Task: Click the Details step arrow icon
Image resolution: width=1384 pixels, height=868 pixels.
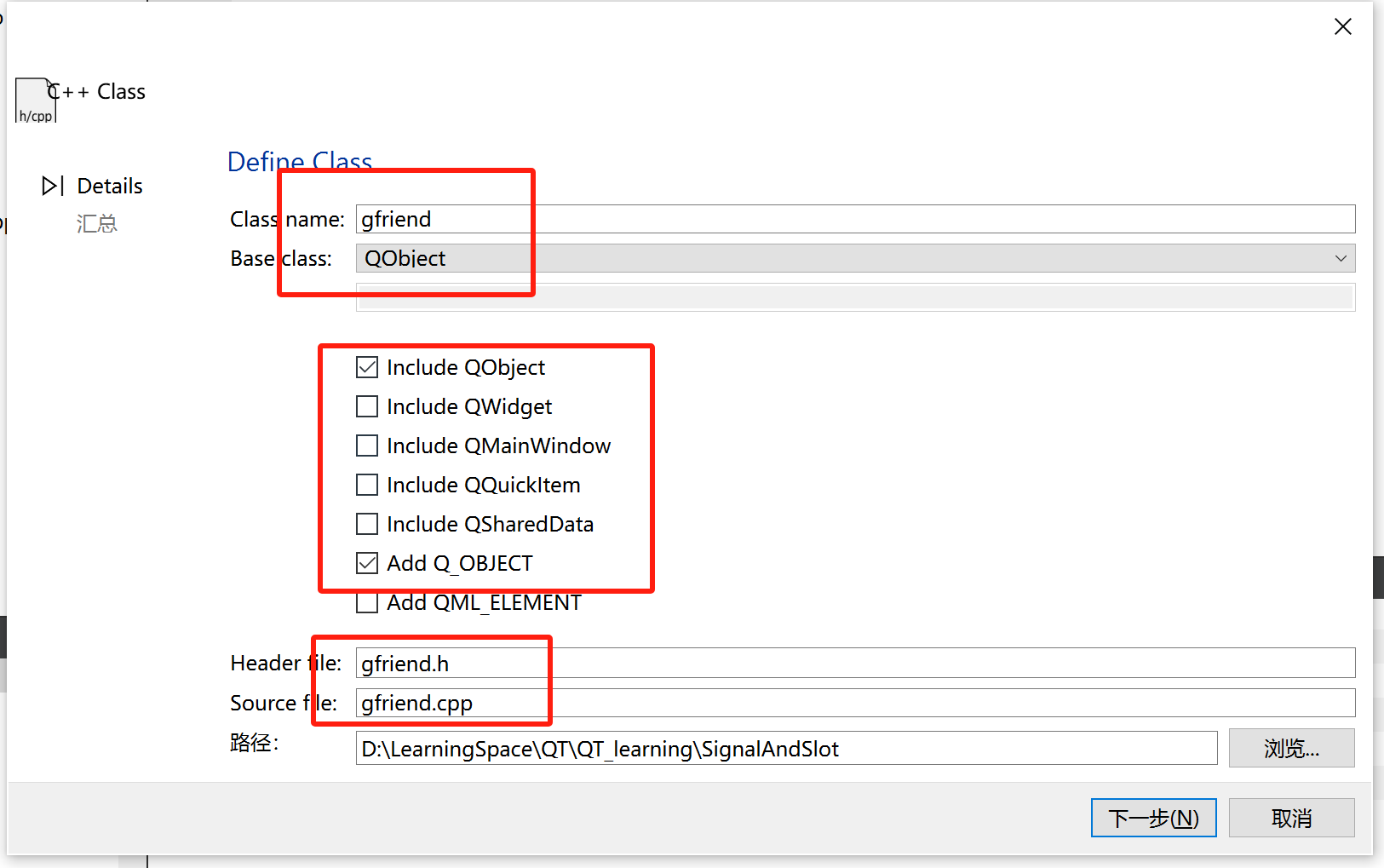Action: coord(53,186)
